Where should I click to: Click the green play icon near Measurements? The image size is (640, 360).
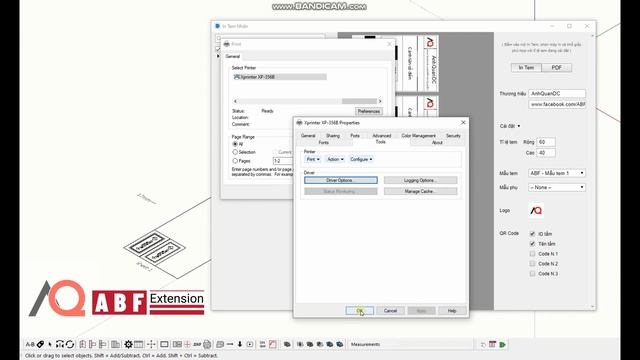coord(502,344)
